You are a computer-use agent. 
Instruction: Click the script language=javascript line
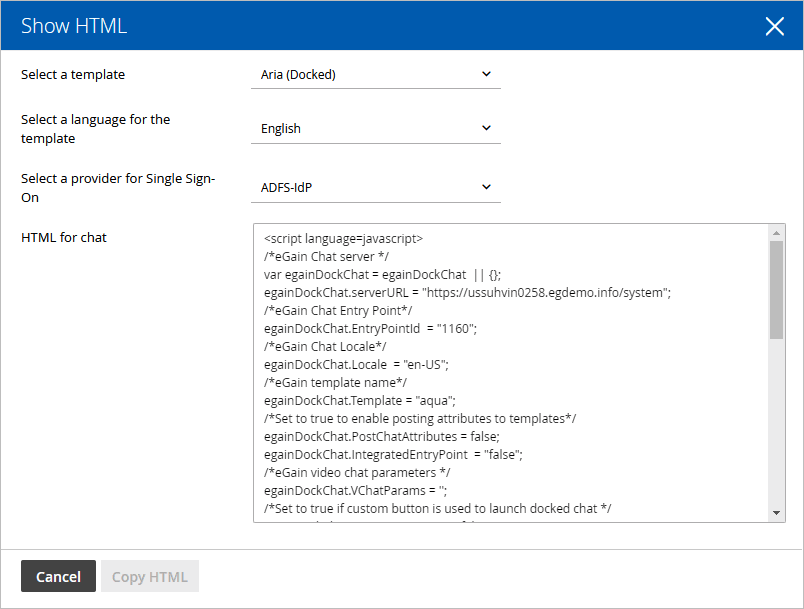click(344, 239)
